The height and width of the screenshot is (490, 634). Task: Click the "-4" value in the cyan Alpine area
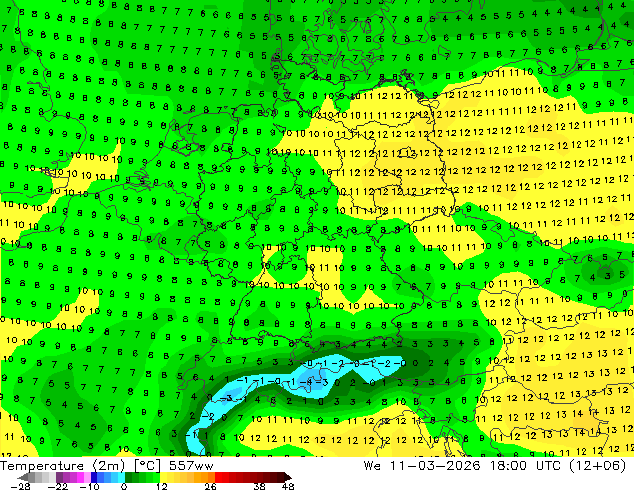307,382
